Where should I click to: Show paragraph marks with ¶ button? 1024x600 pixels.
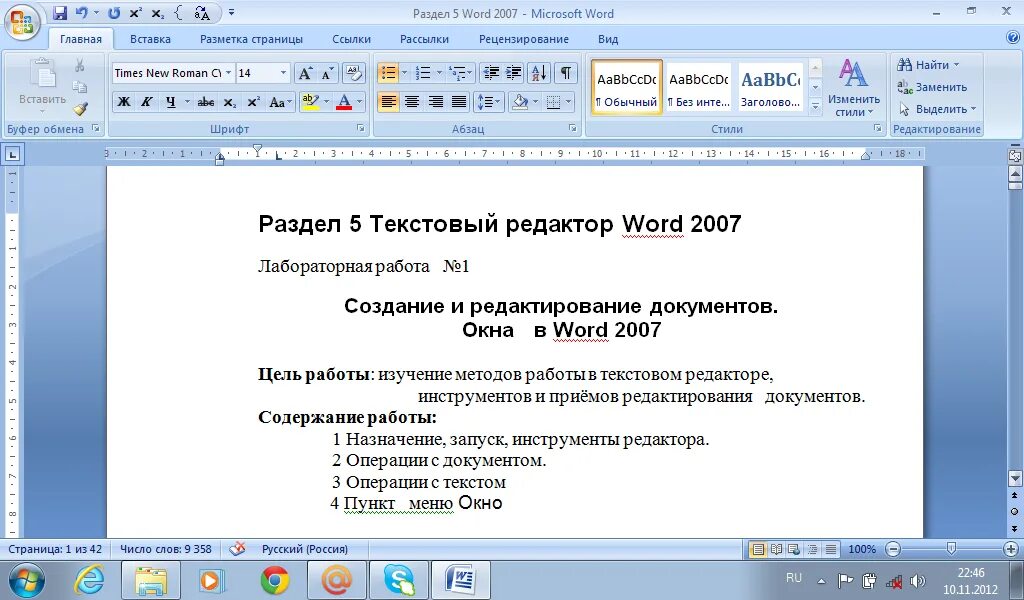click(x=566, y=73)
